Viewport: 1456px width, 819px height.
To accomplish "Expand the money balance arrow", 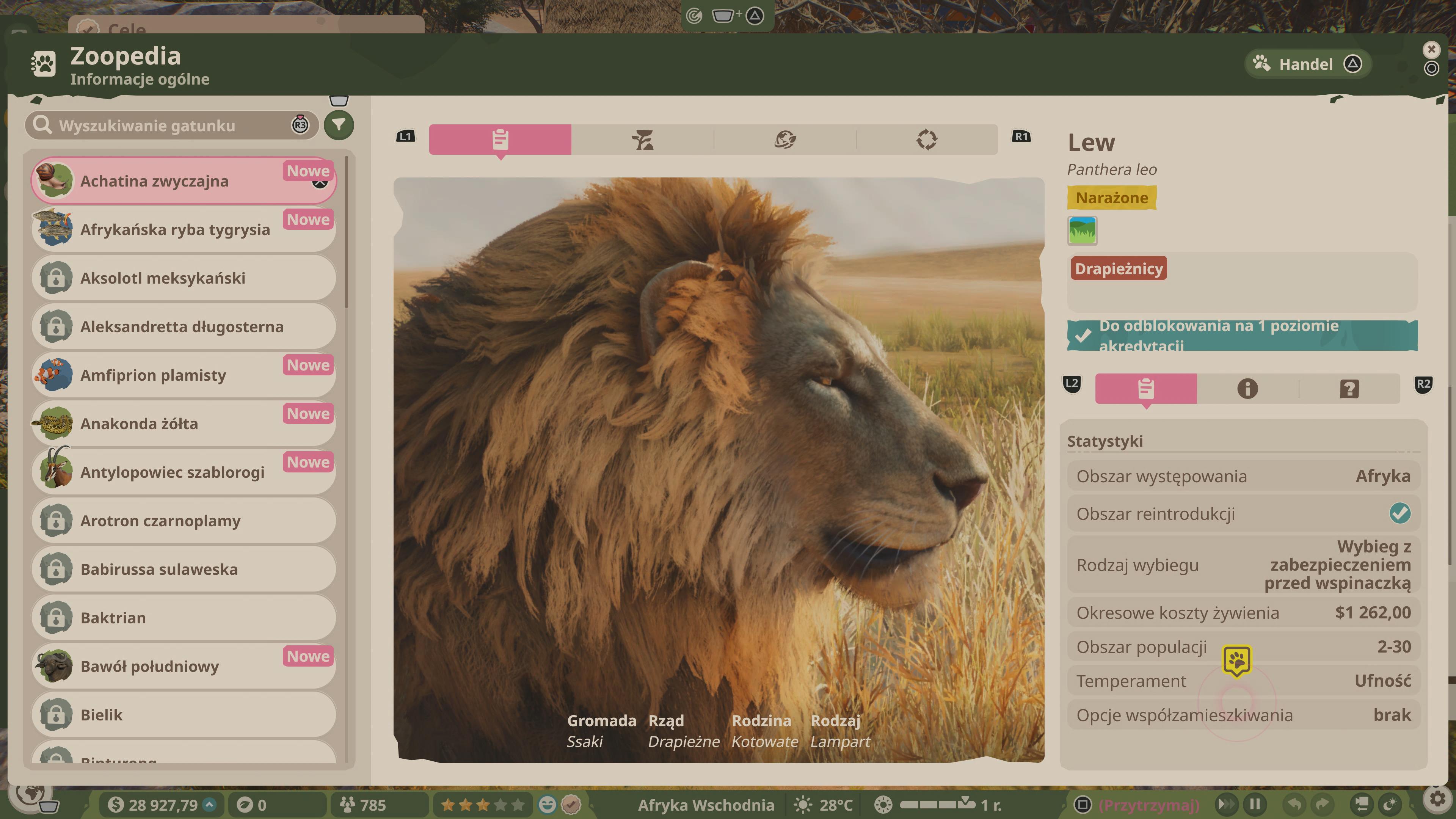I will [210, 804].
